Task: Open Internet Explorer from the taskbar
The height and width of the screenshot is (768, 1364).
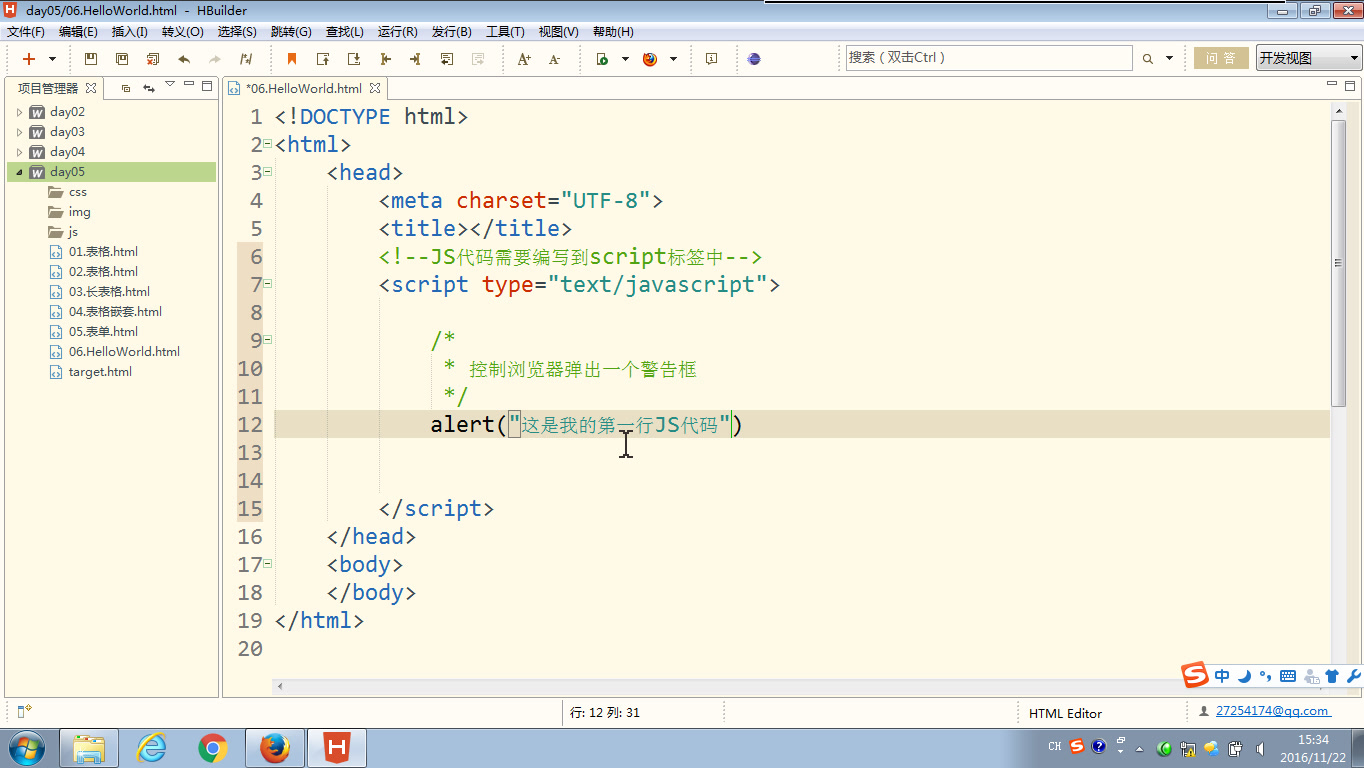Action: click(x=151, y=747)
